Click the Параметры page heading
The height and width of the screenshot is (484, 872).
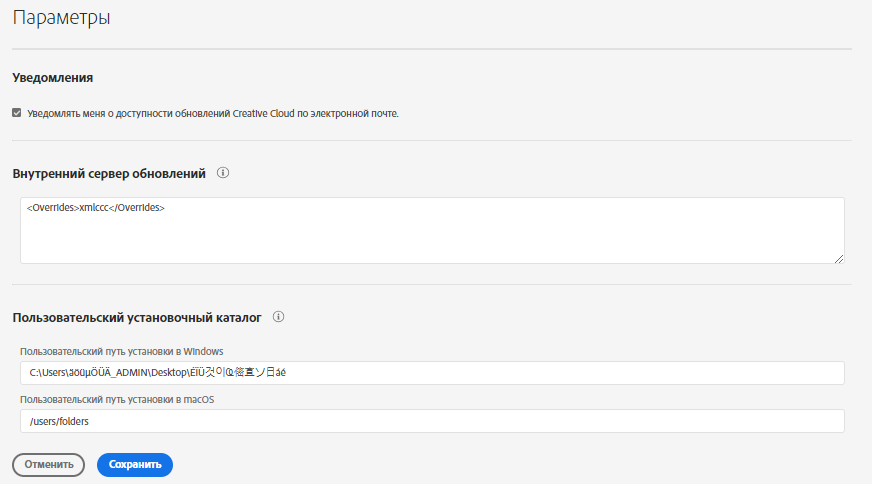tap(61, 18)
